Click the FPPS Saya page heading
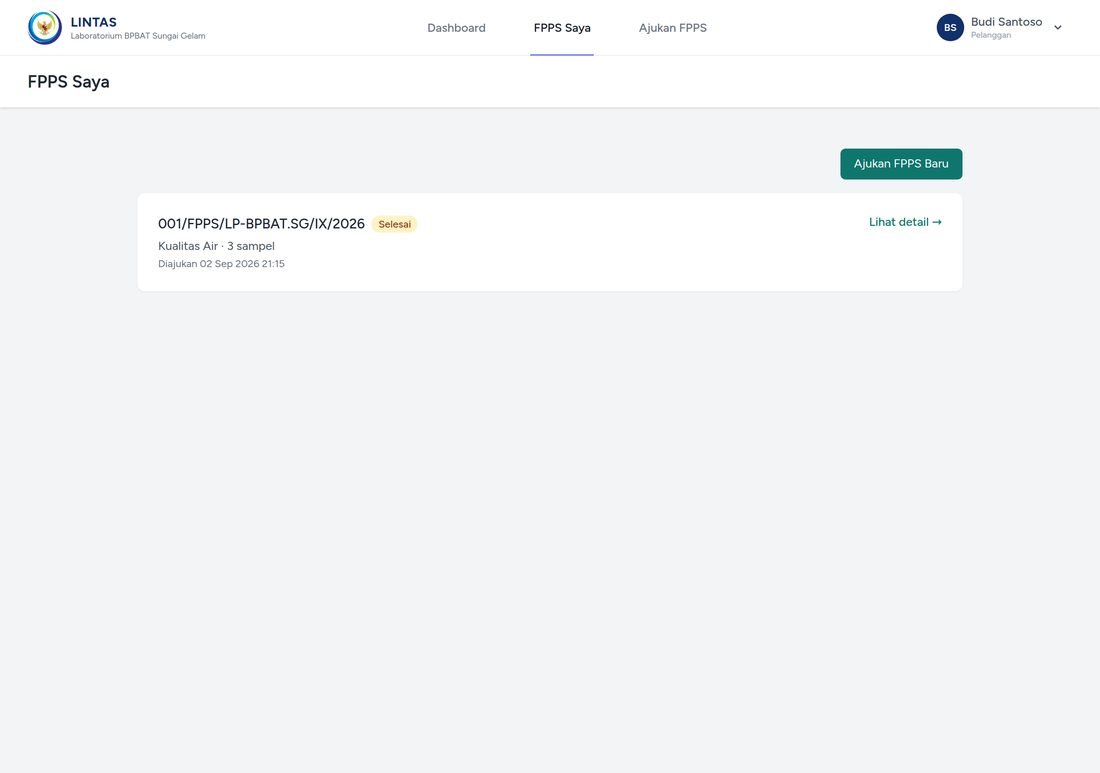The height and width of the screenshot is (773, 1100). [x=68, y=82]
